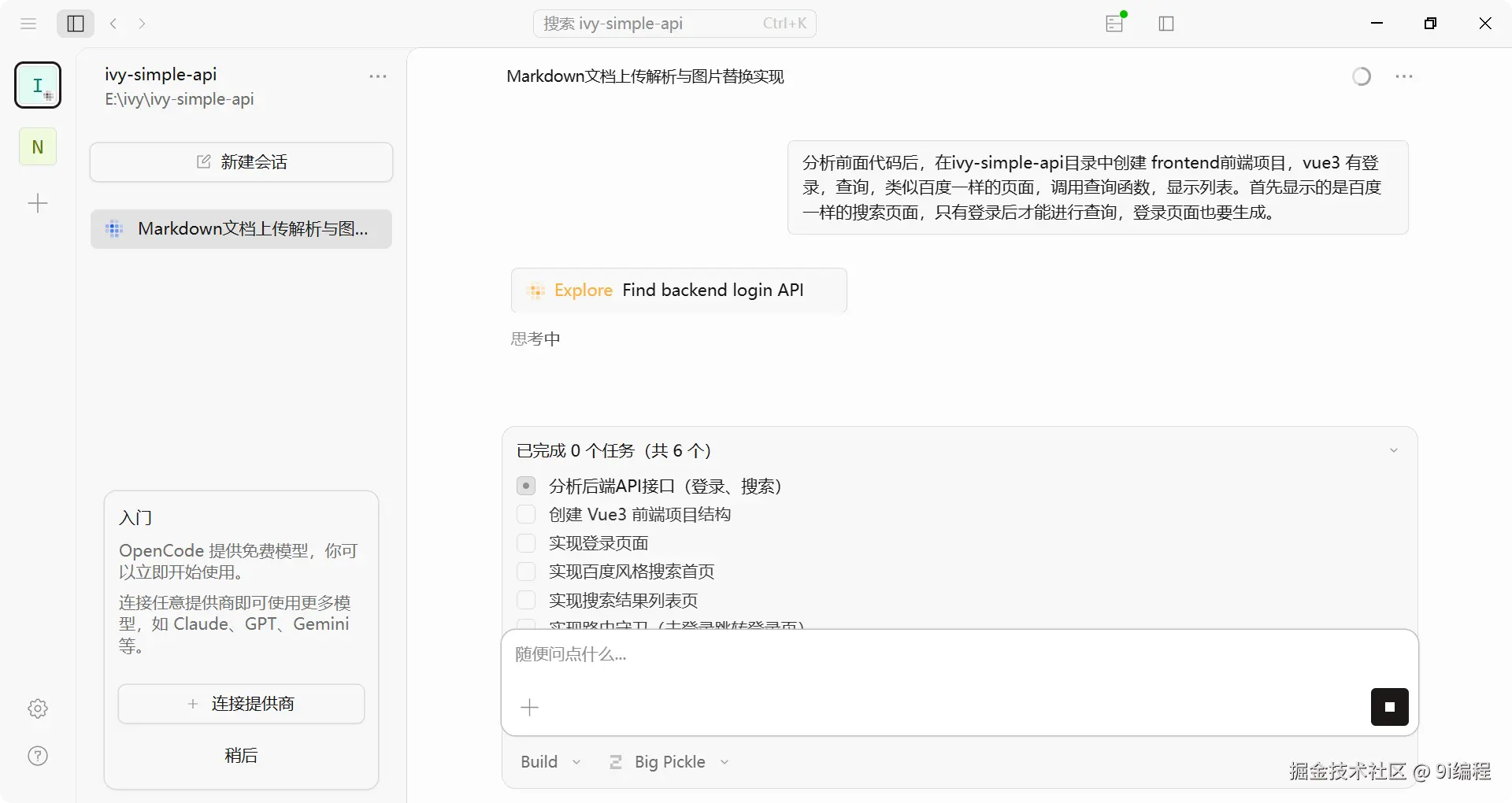Click the session icon beside the Markdown session

tap(114, 229)
